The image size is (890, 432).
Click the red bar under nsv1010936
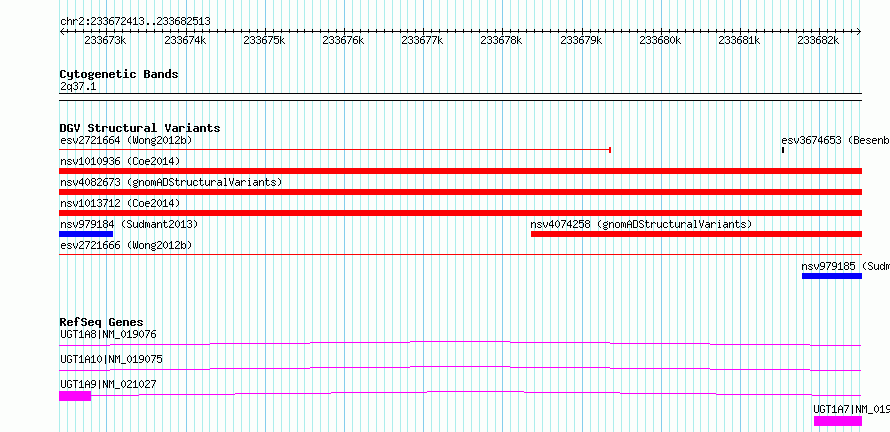click(x=460, y=171)
